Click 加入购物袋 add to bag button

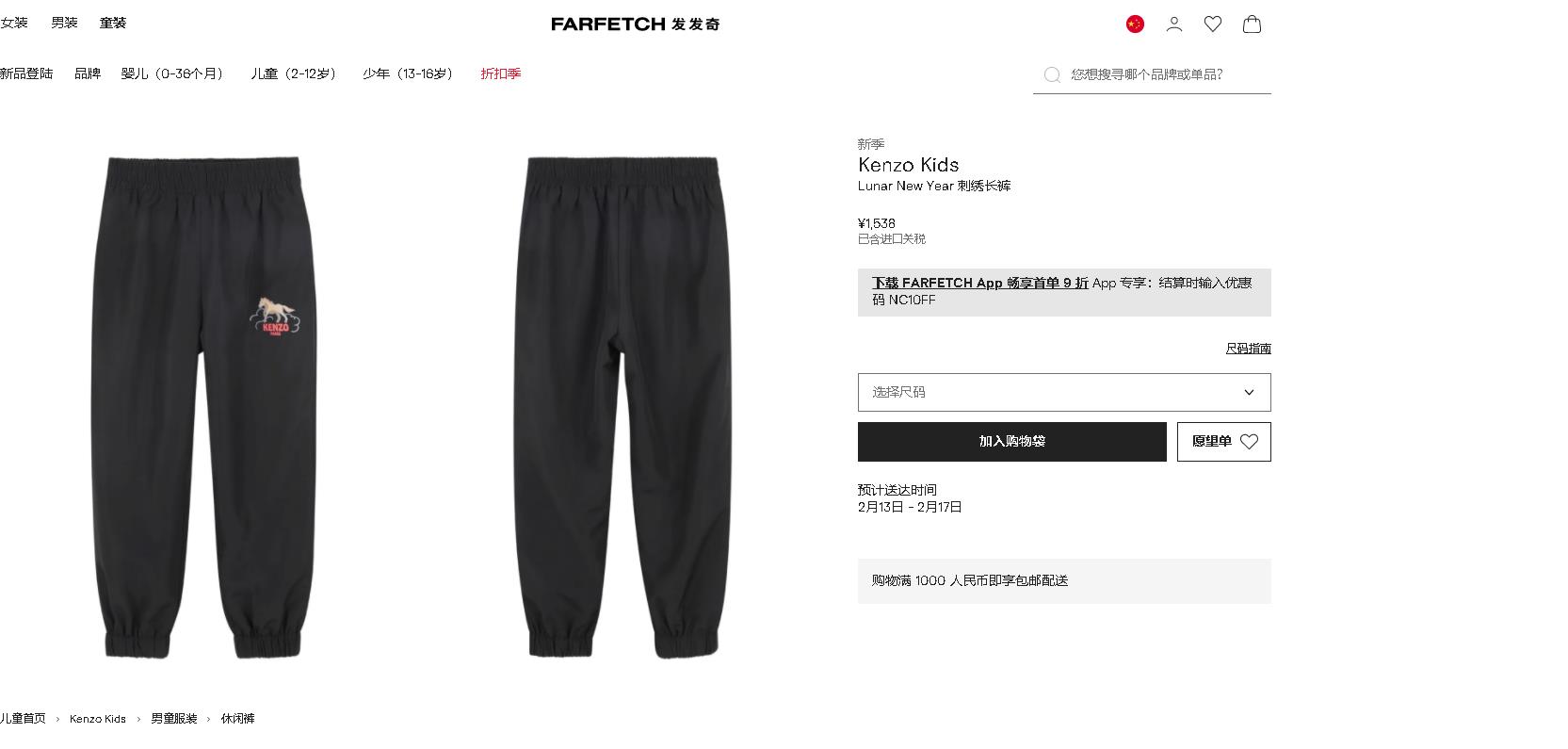[x=1011, y=442]
